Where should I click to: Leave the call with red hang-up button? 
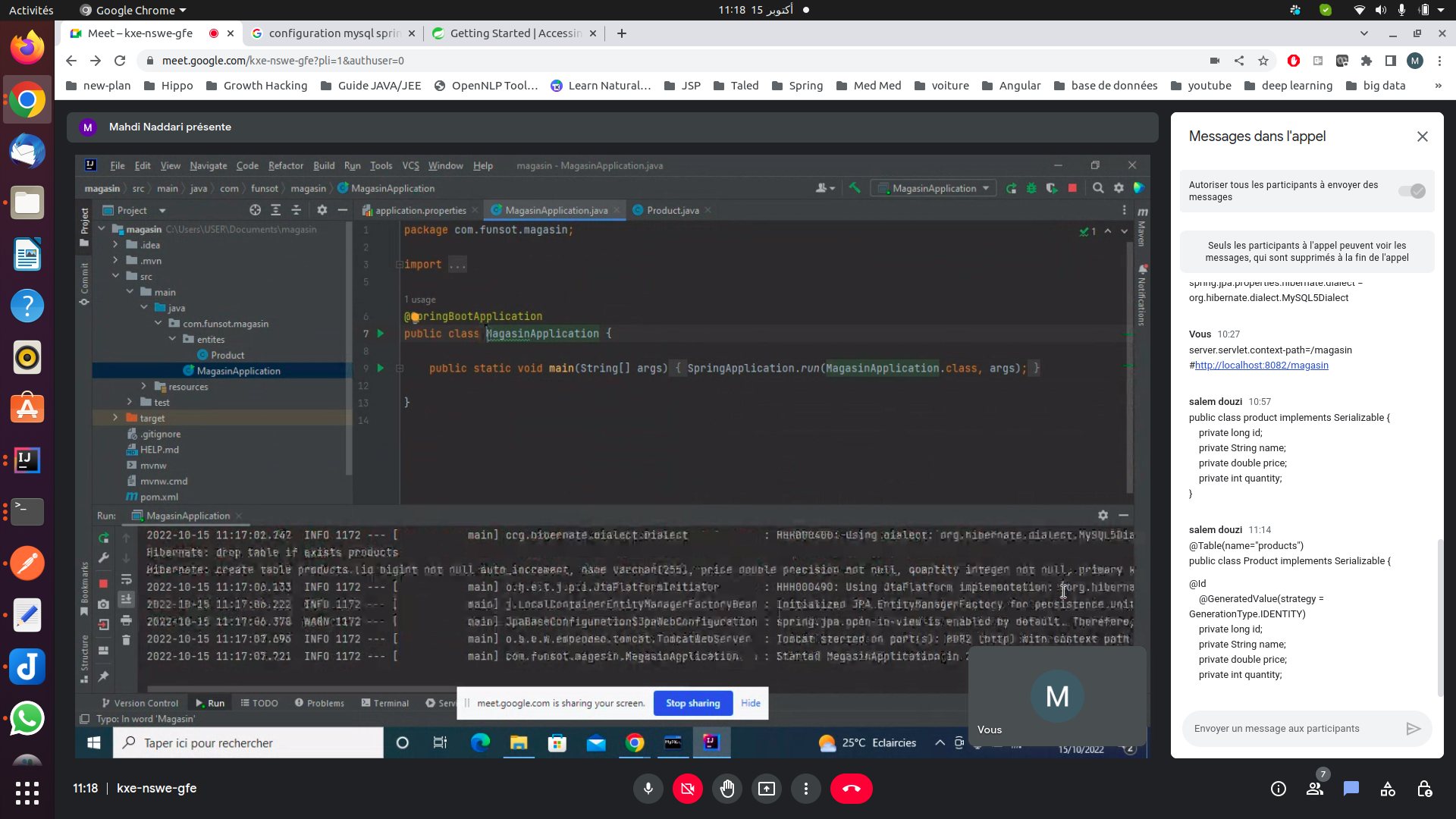click(x=852, y=789)
